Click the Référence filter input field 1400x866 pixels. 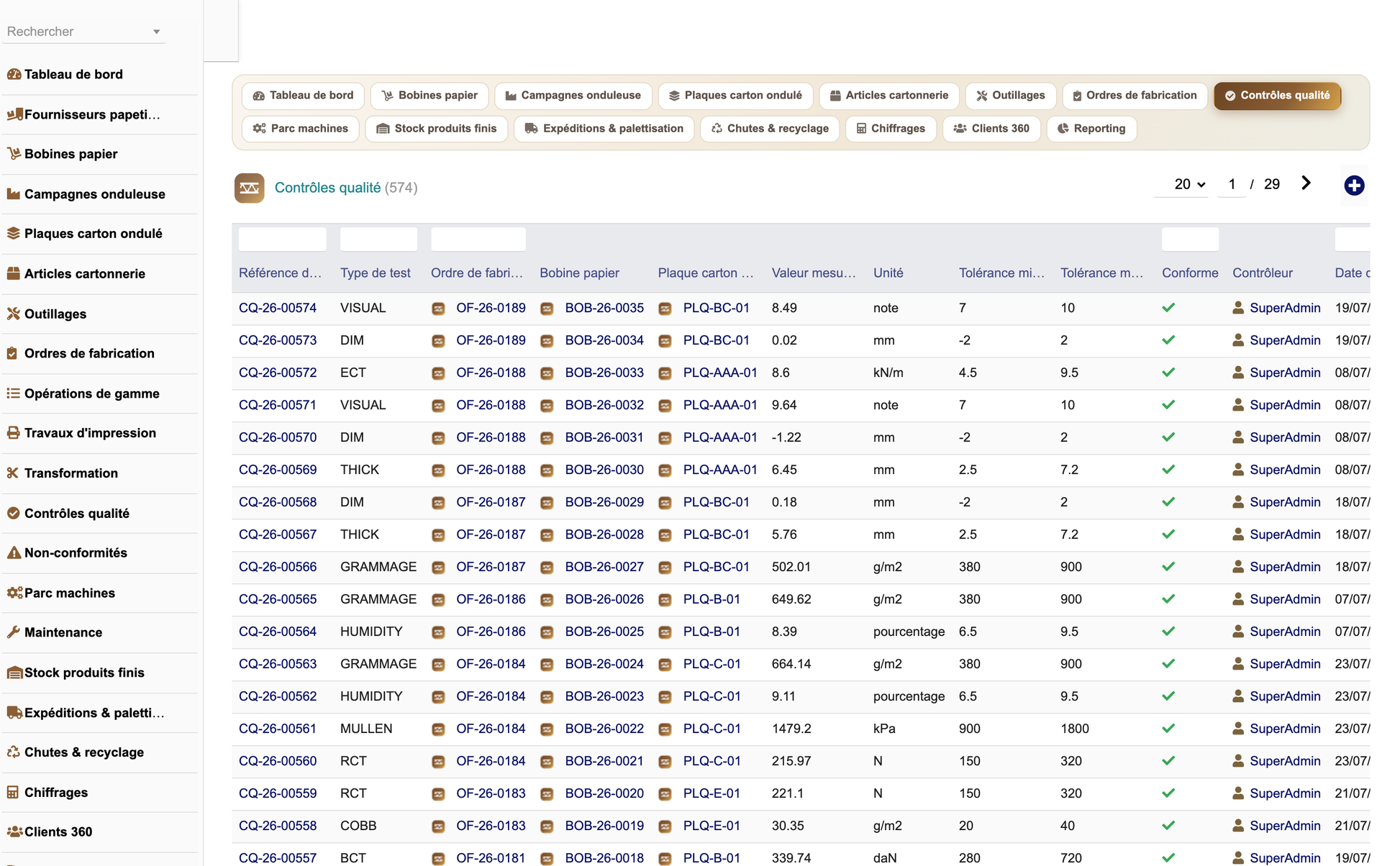(282, 239)
